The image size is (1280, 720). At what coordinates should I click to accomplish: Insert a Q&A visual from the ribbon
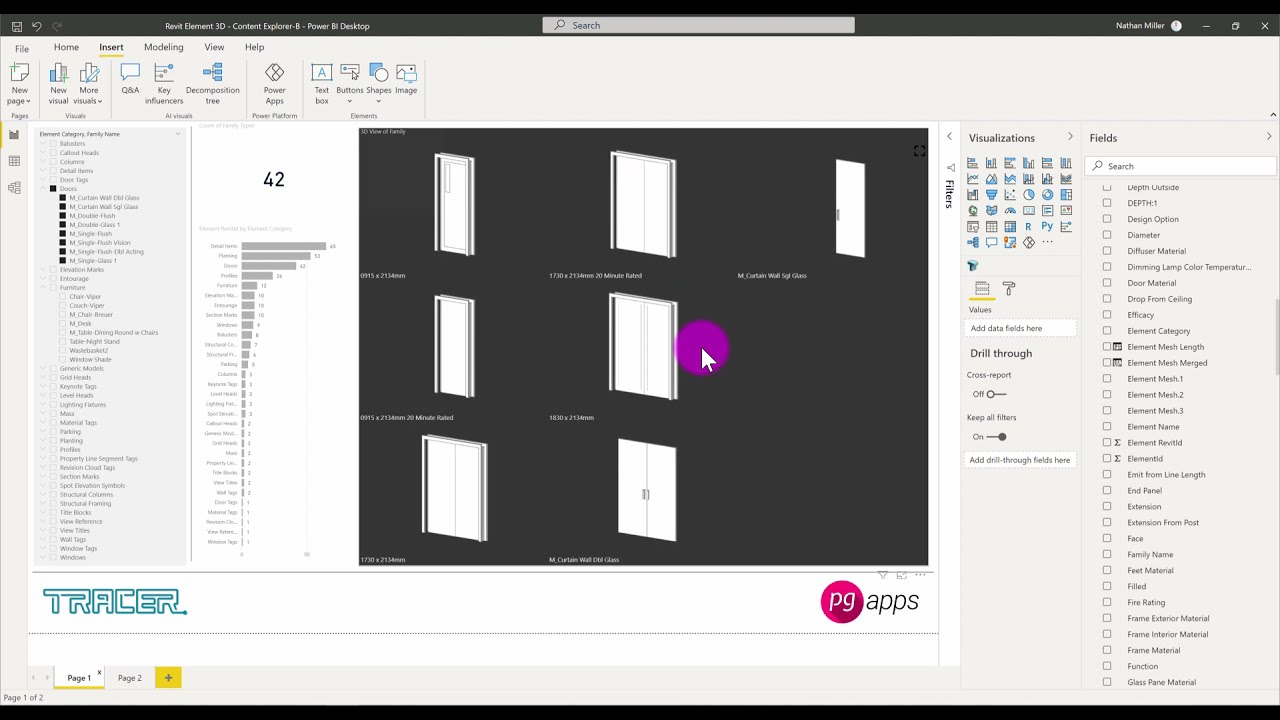click(x=130, y=80)
